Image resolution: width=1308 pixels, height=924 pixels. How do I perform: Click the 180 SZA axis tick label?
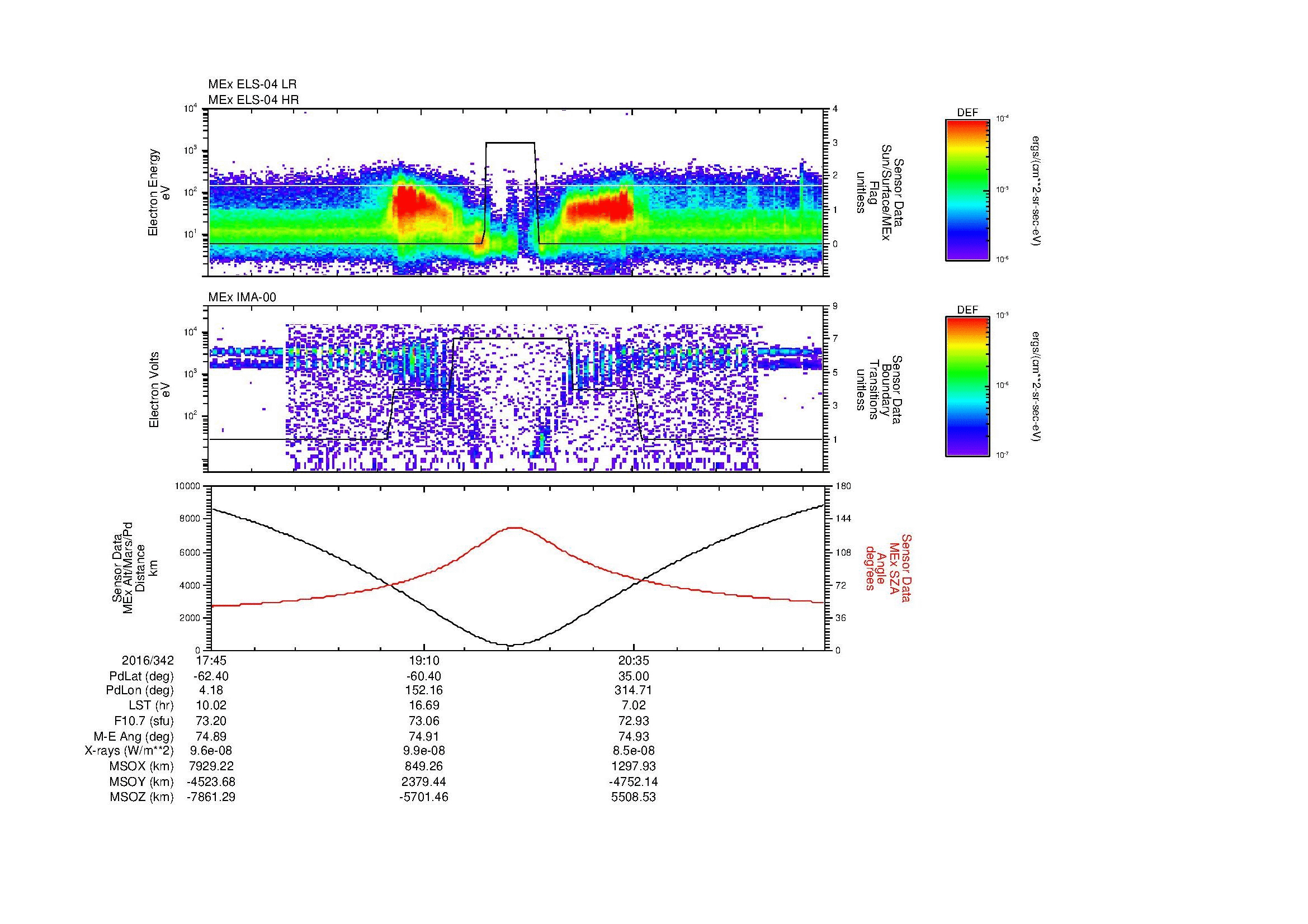(844, 486)
